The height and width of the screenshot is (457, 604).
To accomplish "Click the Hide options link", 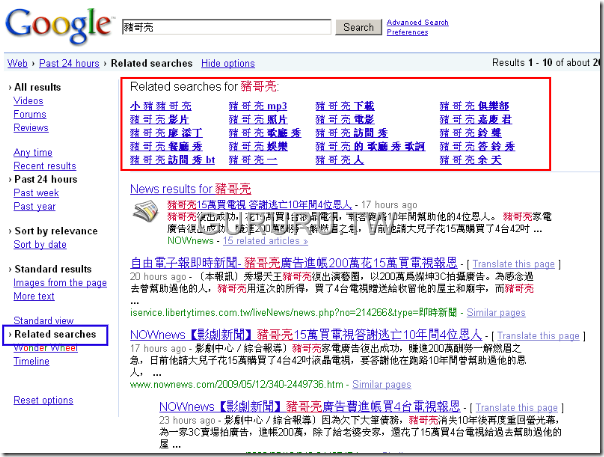I will point(228,63).
